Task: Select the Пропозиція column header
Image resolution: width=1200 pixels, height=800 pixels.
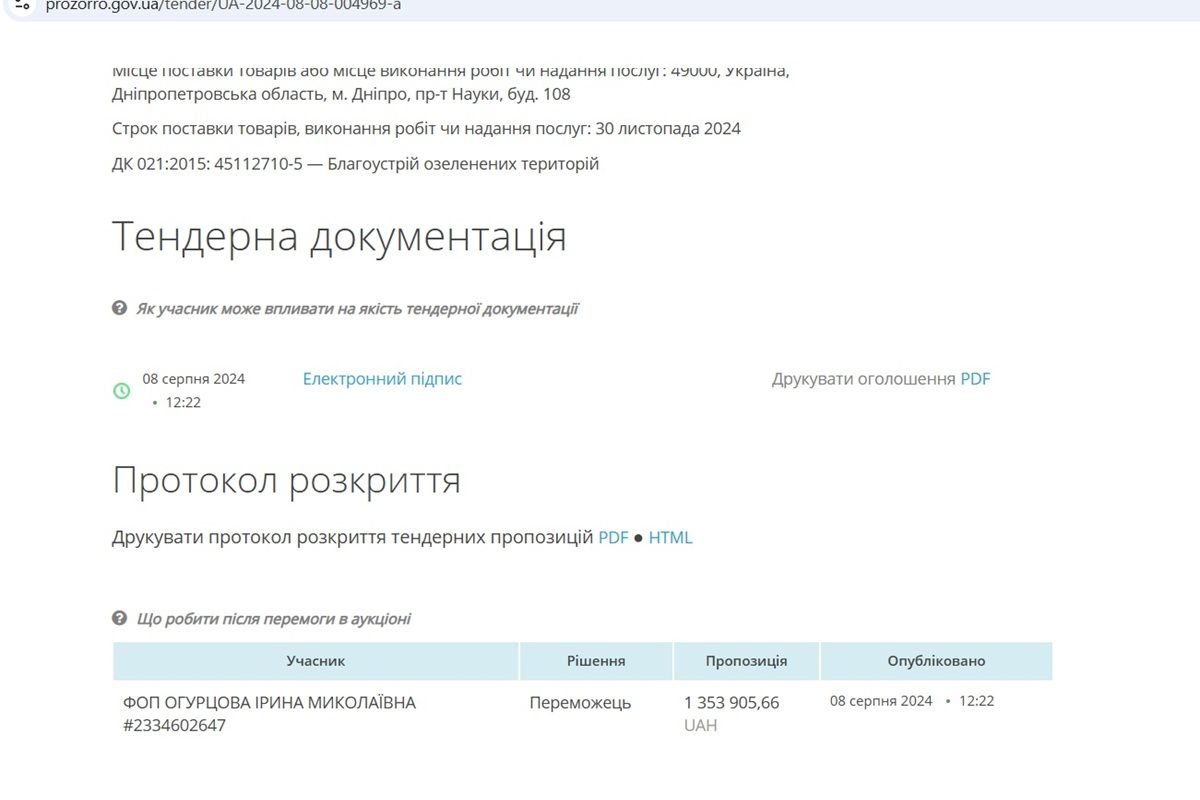Action: [748, 661]
